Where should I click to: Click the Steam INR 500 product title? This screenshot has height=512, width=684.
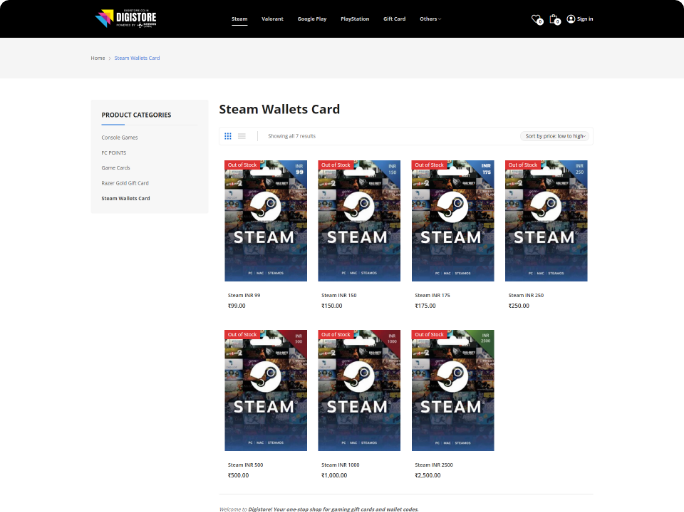coord(246,465)
